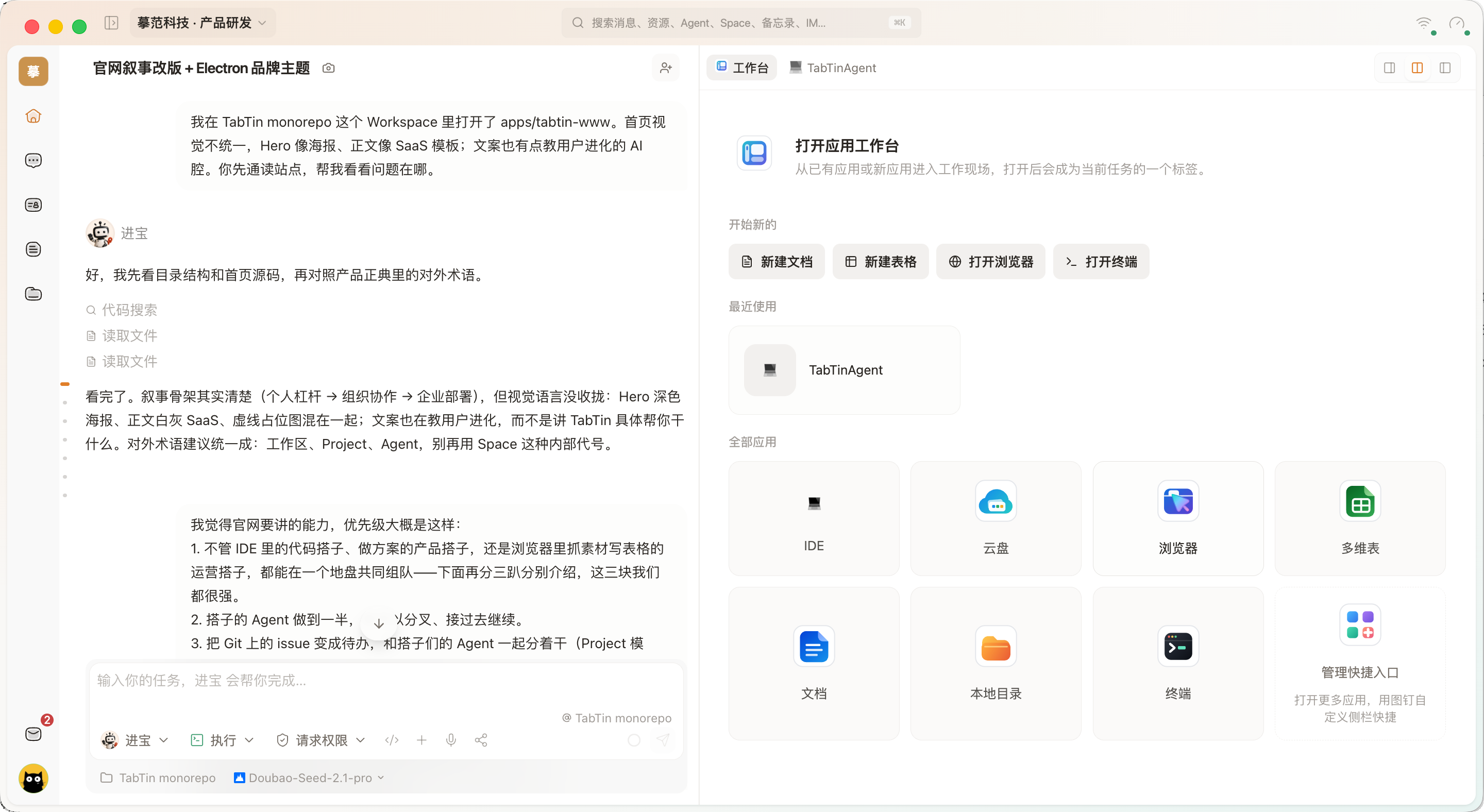Click the Wi-Fi connection status icon
The image size is (1484, 812).
tap(1424, 23)
